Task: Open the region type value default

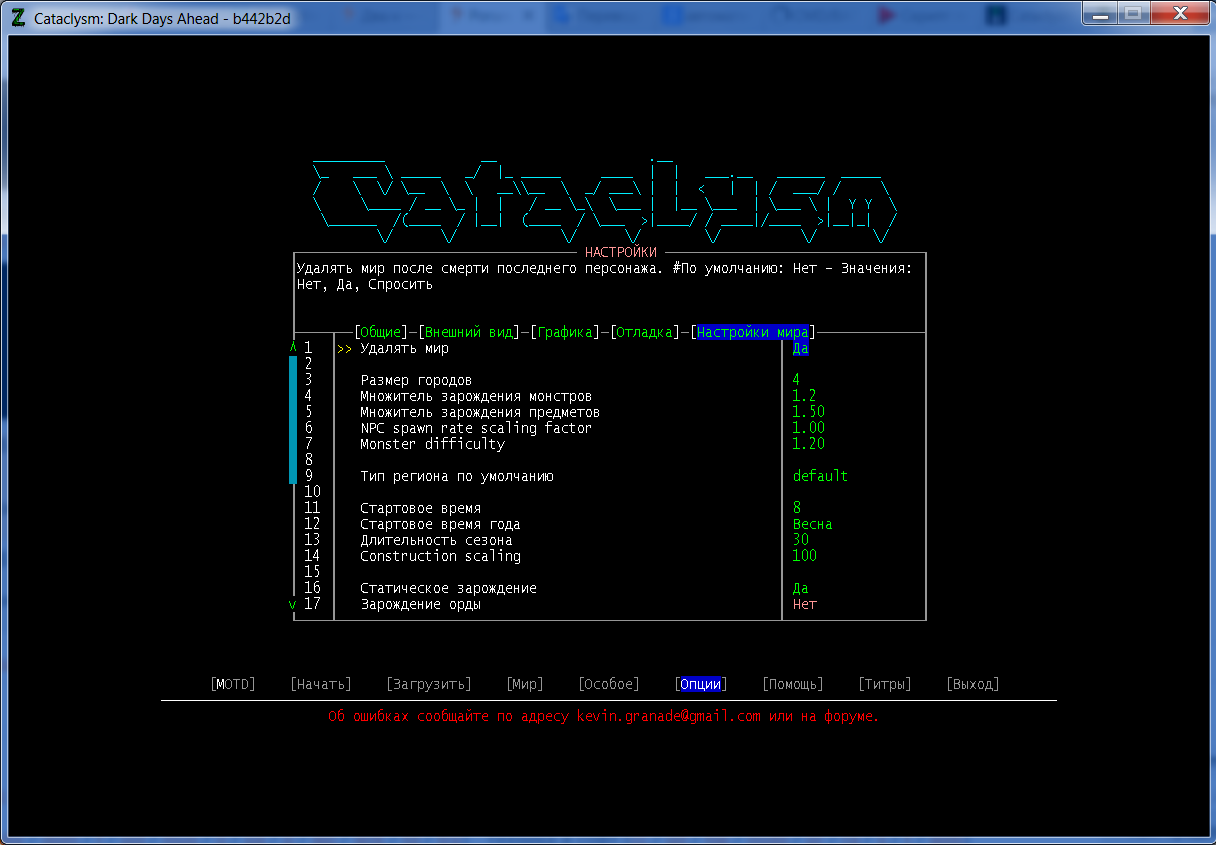Action: 820,476
